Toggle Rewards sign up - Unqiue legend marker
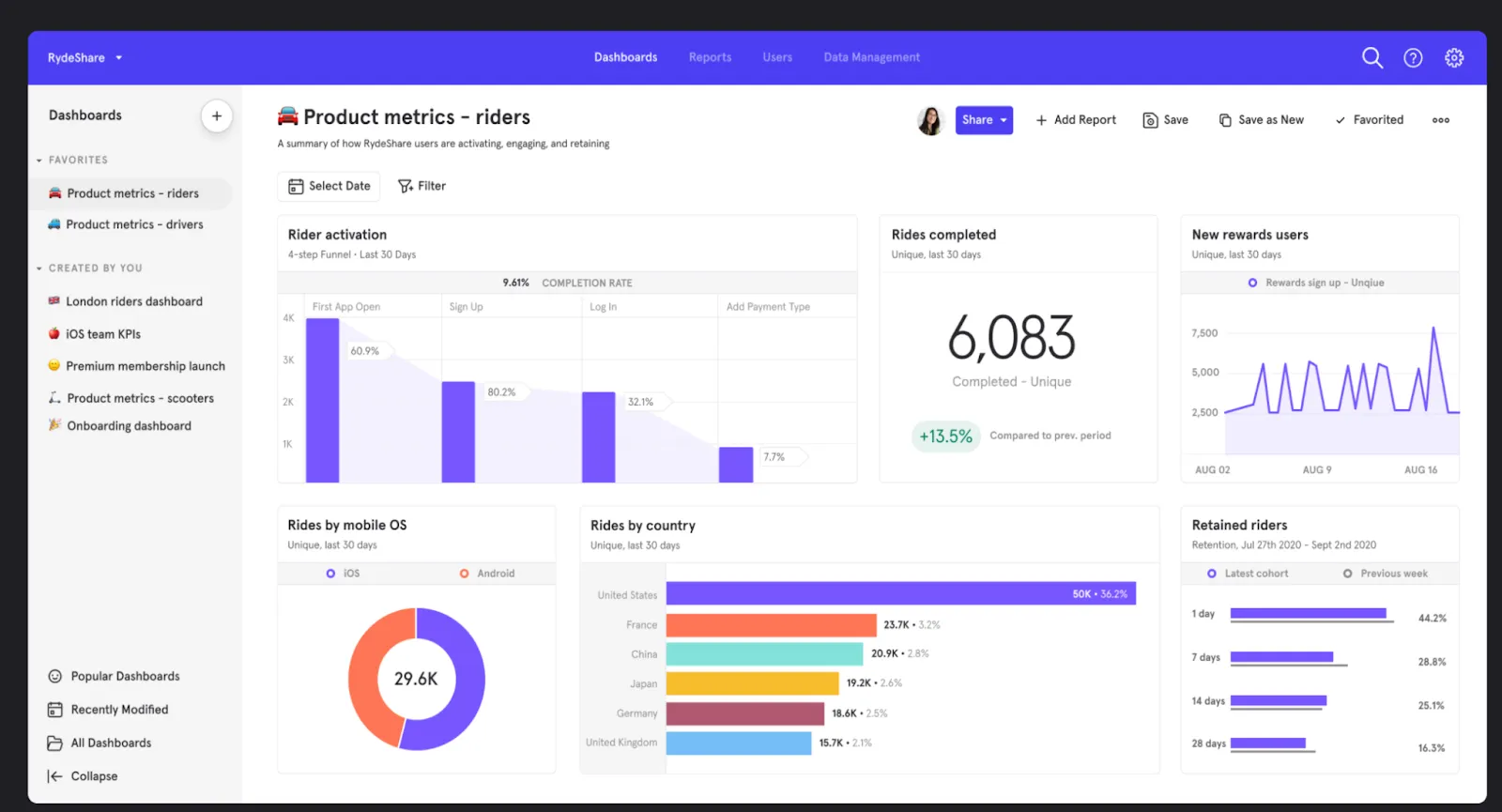 [1252, 283]
